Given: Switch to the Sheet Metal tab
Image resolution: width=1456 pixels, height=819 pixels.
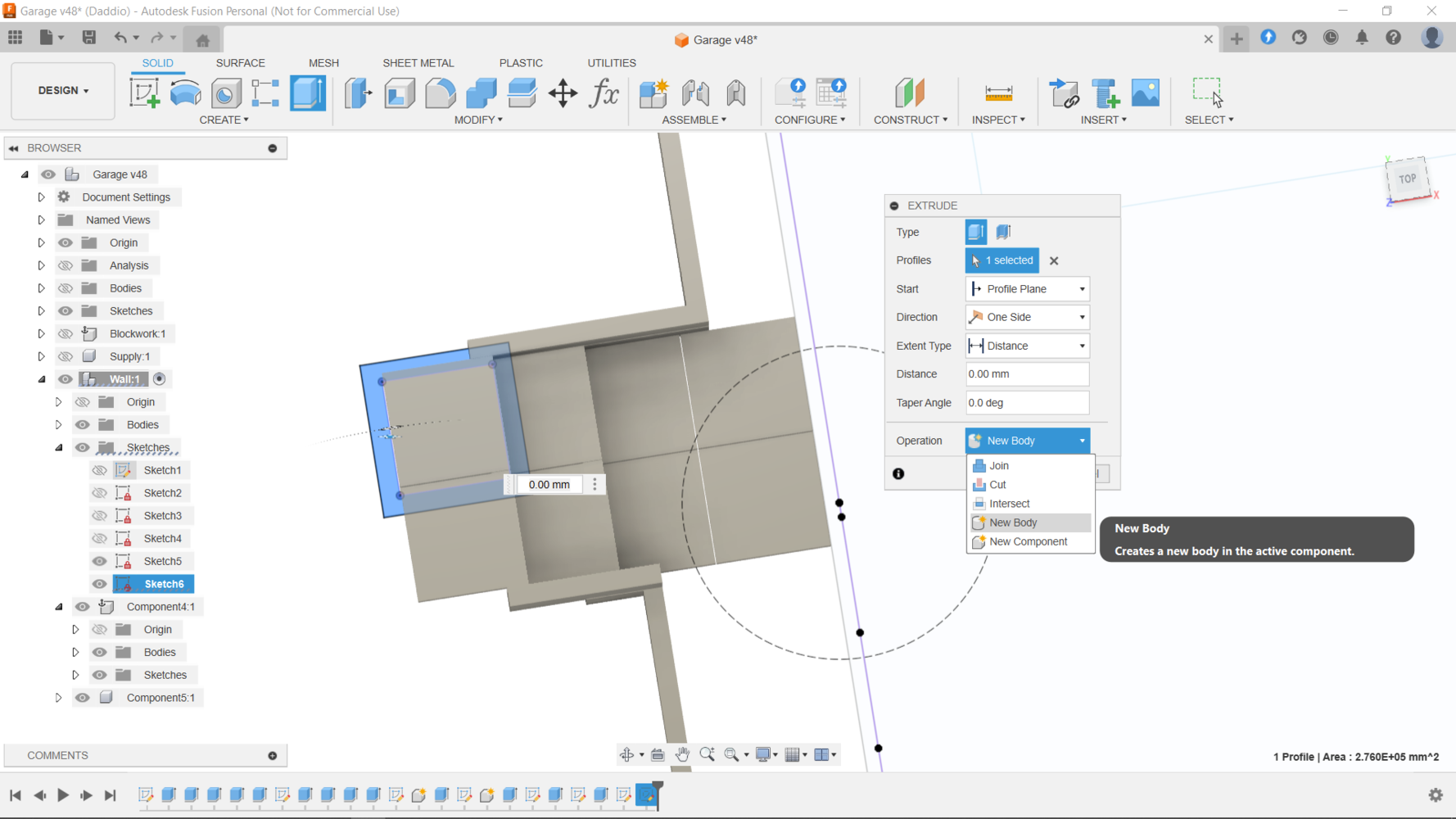Looking at the screenshot, I should point(418,63).
